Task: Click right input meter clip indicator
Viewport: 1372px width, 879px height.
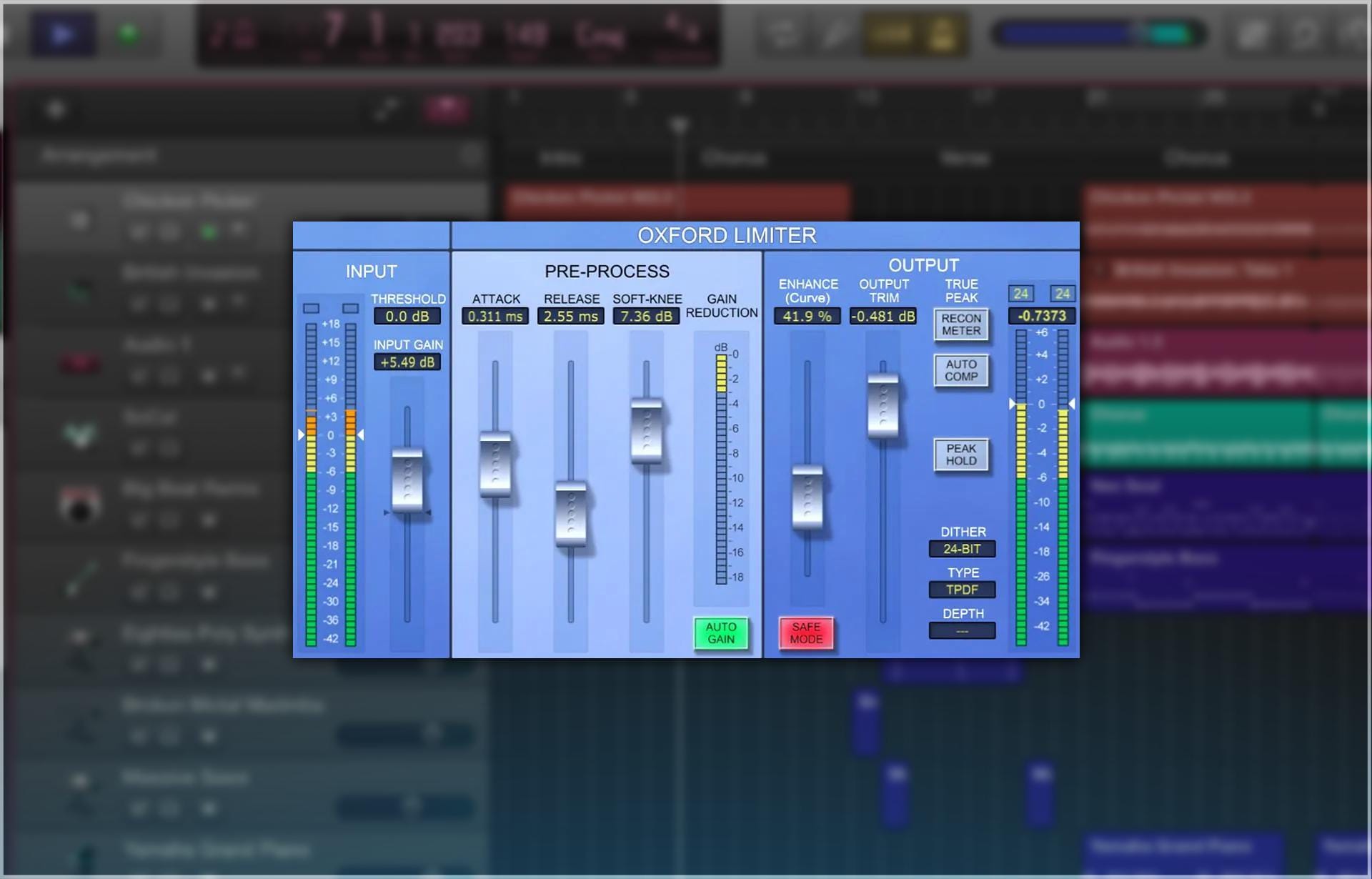Action: (x=350, y=309)
